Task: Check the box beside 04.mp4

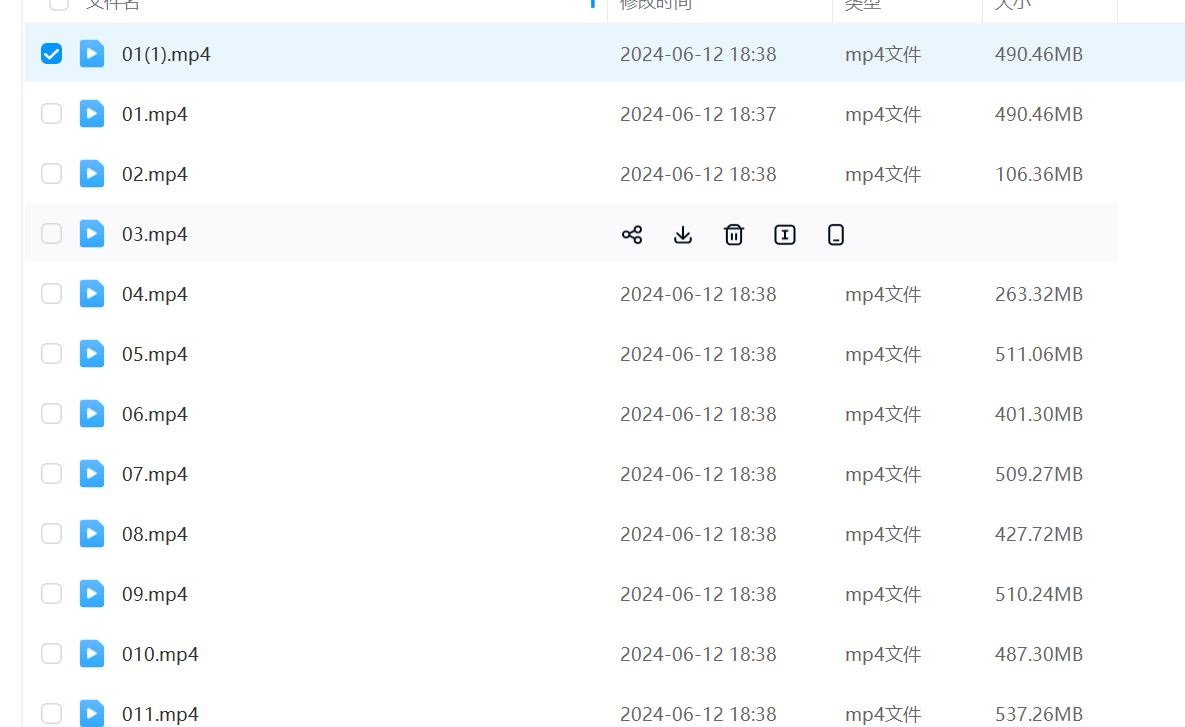Action: click(51, 294)
